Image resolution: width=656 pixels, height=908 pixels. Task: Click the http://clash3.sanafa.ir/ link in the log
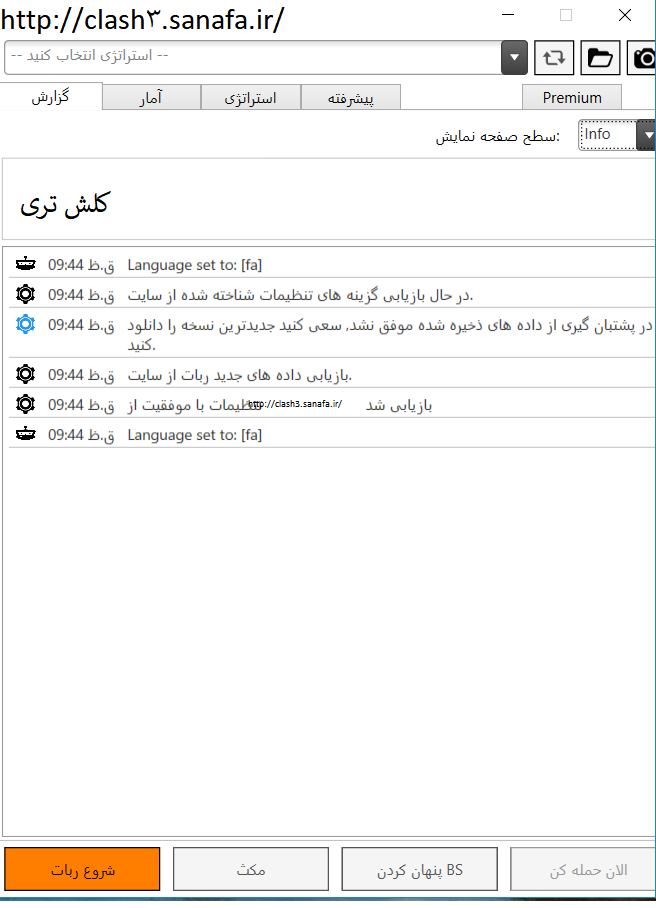point(295,404)
